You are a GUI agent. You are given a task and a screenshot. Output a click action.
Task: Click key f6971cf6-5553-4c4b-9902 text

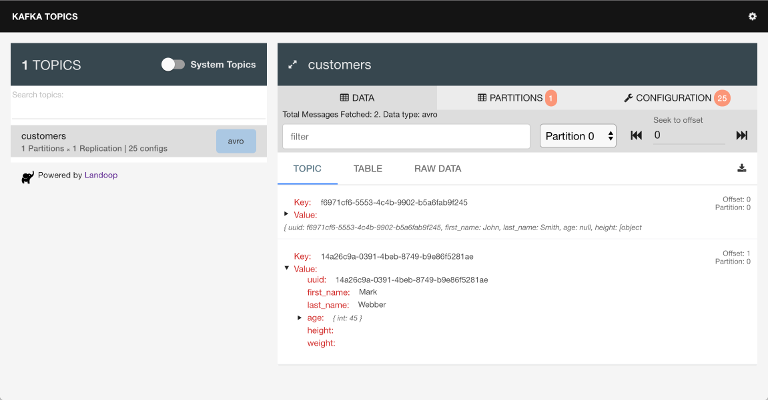(x=394, y=202)
